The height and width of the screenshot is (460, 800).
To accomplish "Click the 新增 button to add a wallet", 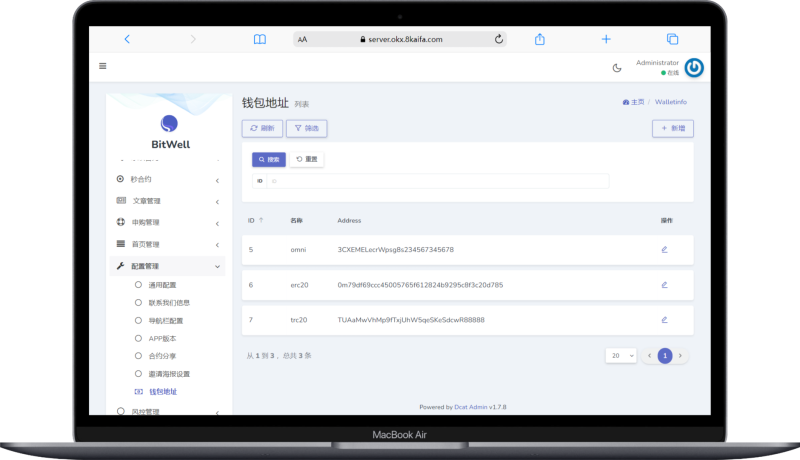I will click(x=672, y=128).
